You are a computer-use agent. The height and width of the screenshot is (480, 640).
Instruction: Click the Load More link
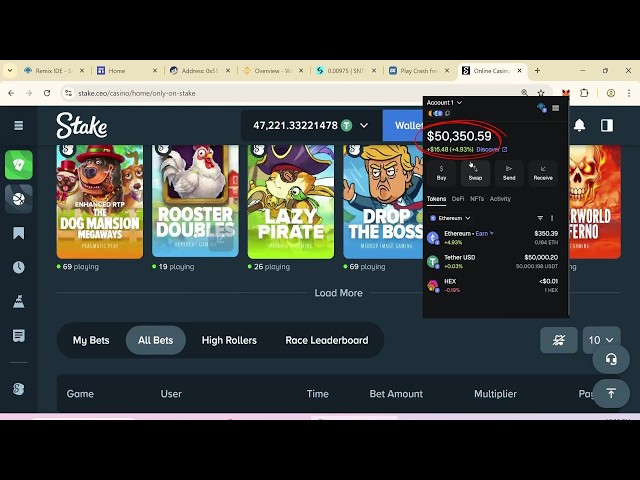tap(338, 293)
